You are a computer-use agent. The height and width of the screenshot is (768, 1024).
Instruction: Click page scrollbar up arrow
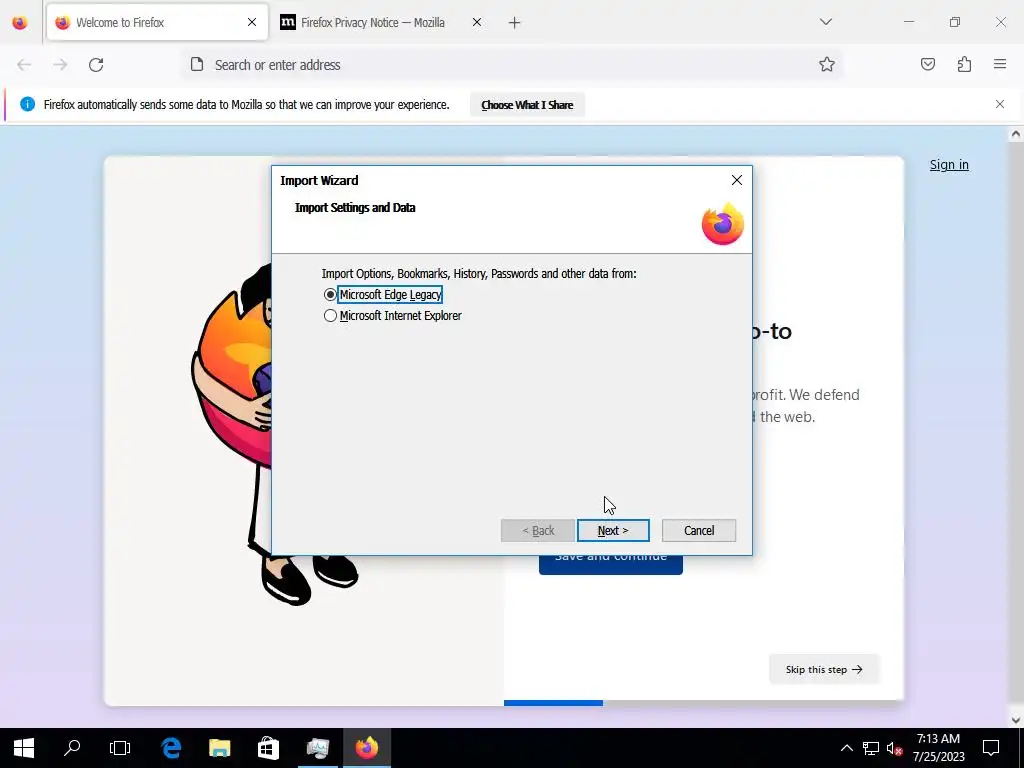1016,135
